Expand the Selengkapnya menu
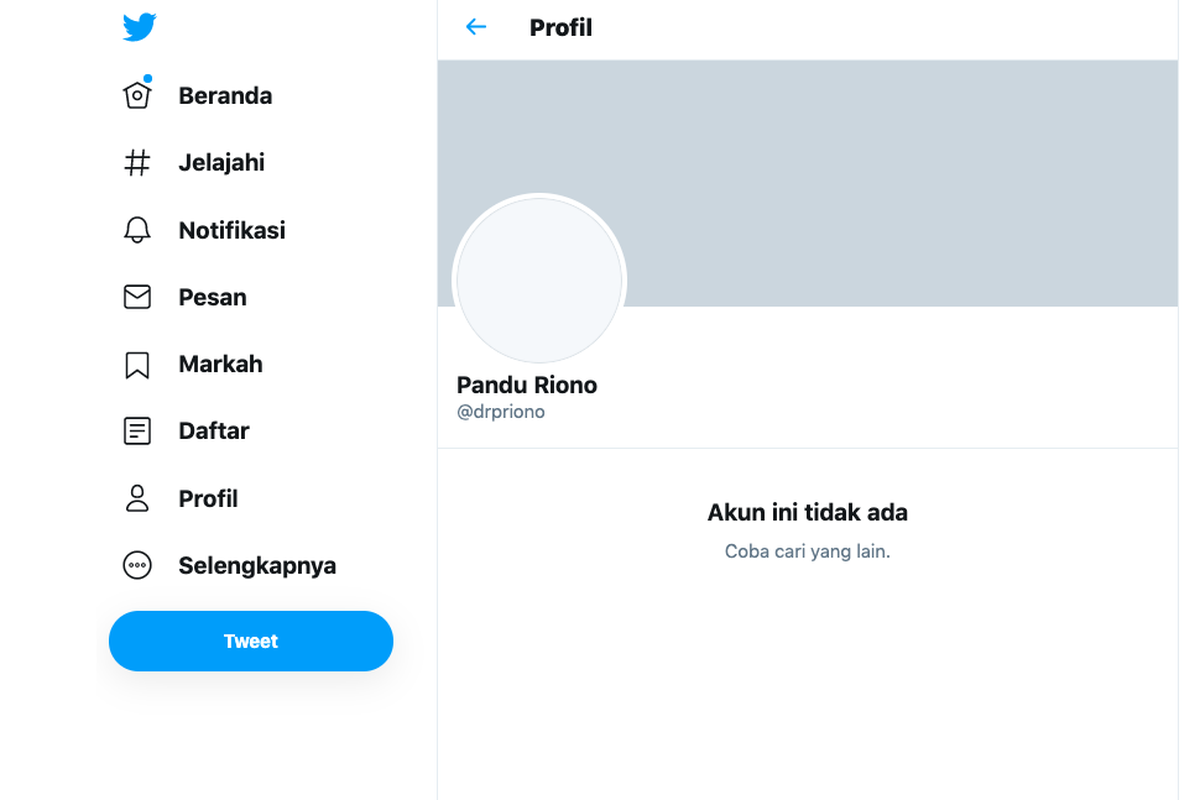The height and width of the screenshot is (800, 1200). coord(257,566)
